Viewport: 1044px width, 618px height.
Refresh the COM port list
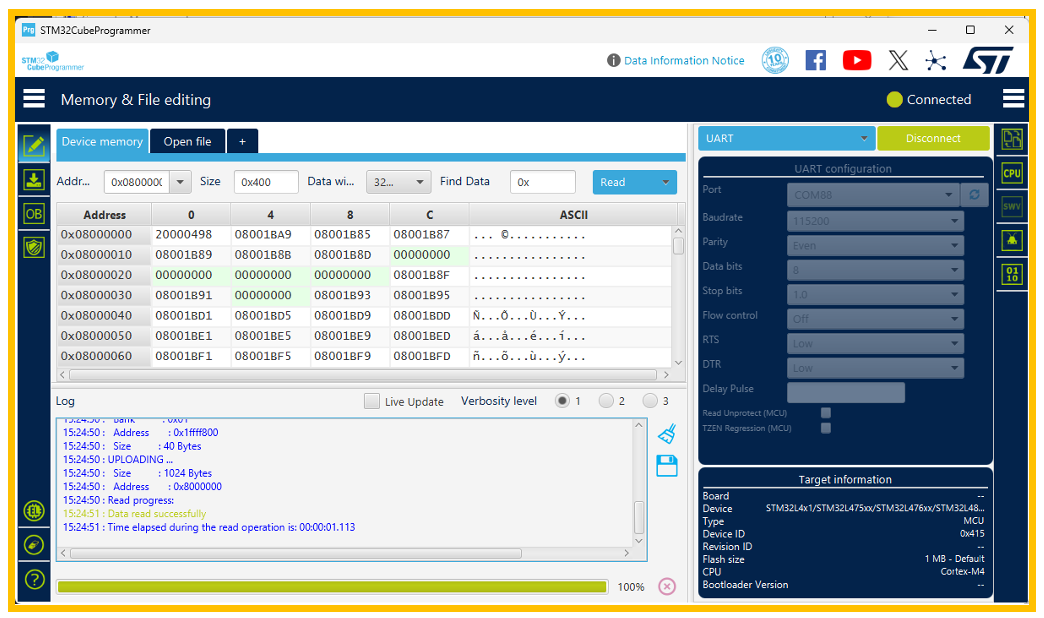point(974,194)
